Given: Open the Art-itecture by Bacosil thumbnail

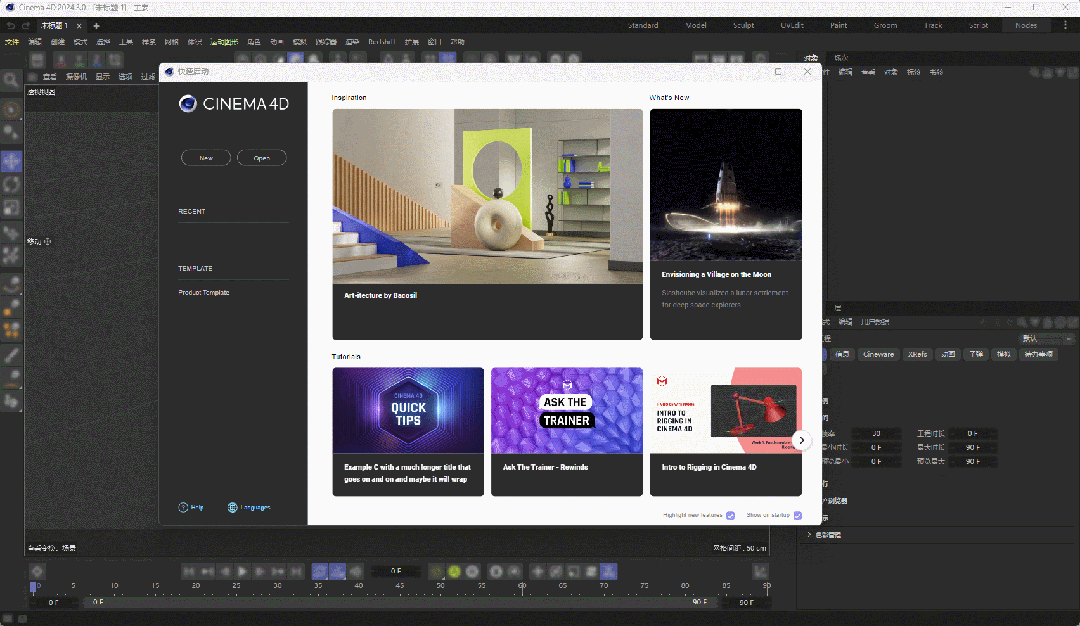Looking at the screenshot, I should coord(488,196).
